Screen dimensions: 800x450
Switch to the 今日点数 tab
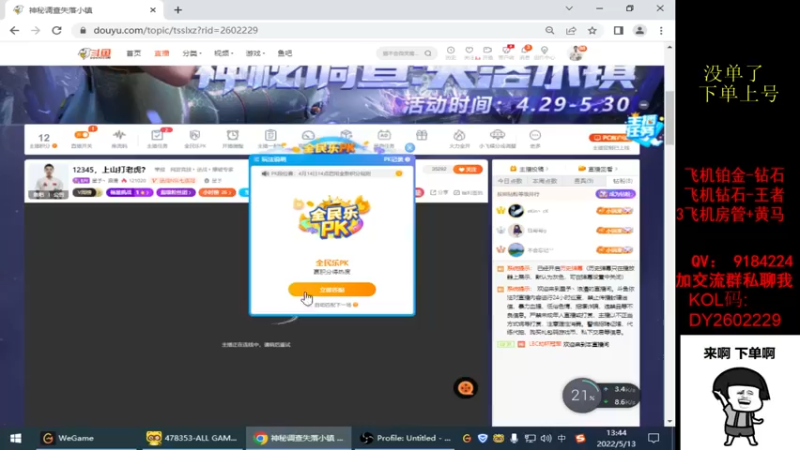510,181
